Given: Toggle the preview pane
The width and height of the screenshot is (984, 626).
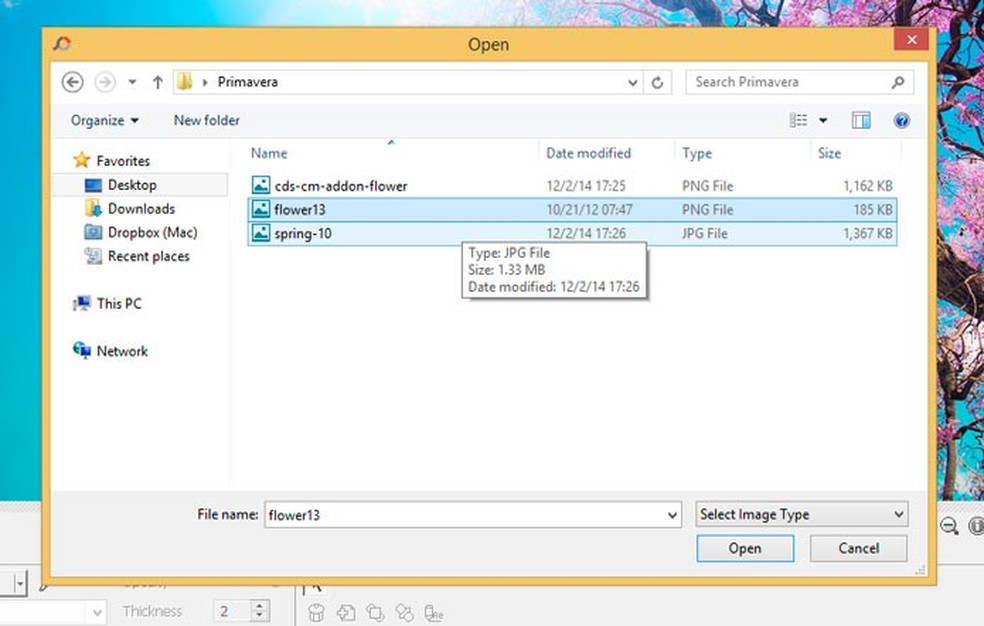Looking at the screenshot, I should pyautogui.click(x=861, y=120).
